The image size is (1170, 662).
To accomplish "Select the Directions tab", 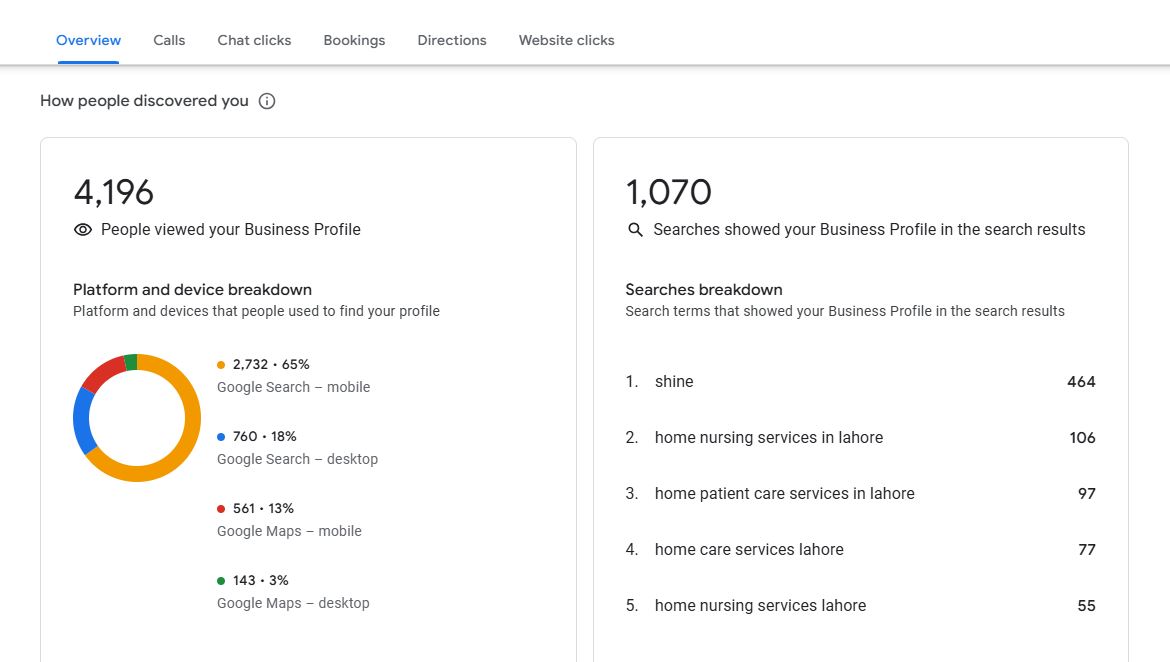I will point(452,41).
